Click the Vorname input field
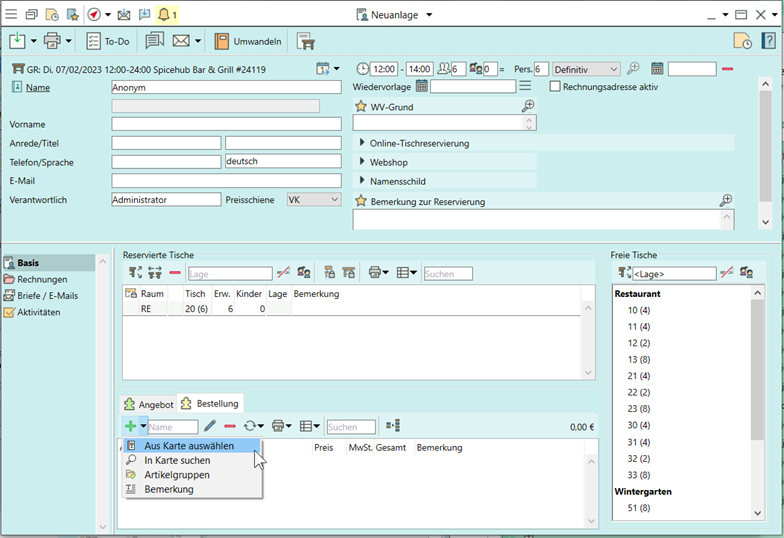 (x=212, y=124)
